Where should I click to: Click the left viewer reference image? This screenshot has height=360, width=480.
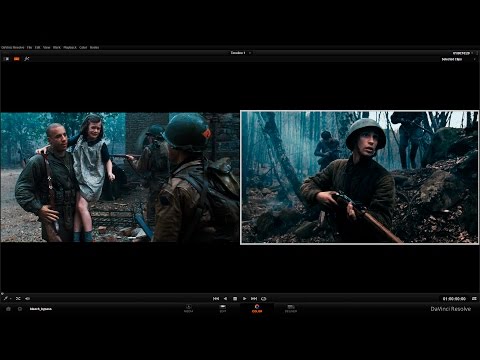point(120,177)
